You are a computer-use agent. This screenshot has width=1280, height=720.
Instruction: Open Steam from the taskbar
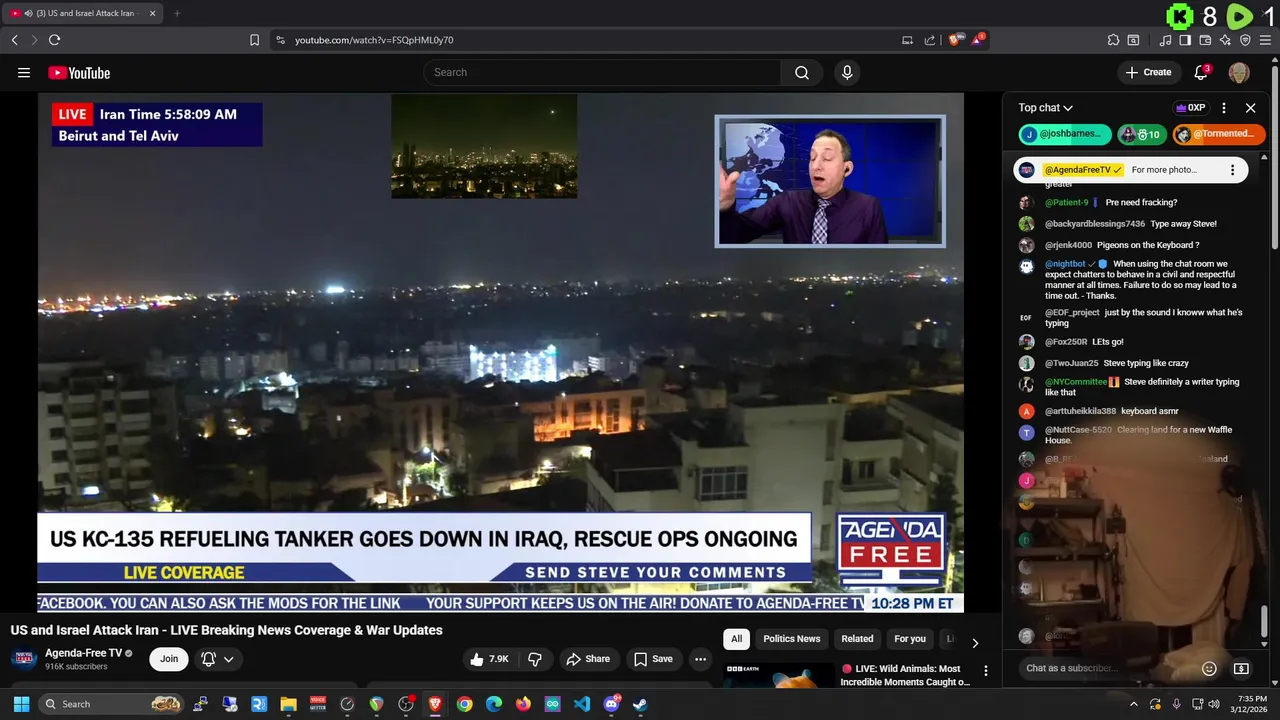[640, 704]
